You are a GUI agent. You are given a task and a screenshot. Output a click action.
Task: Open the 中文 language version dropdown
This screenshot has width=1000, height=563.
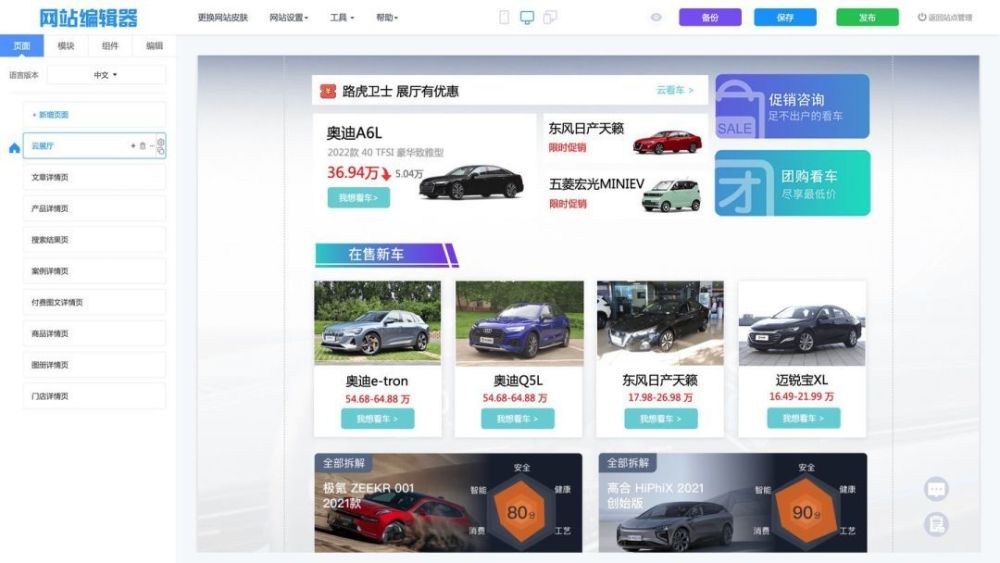click(106, 75)
